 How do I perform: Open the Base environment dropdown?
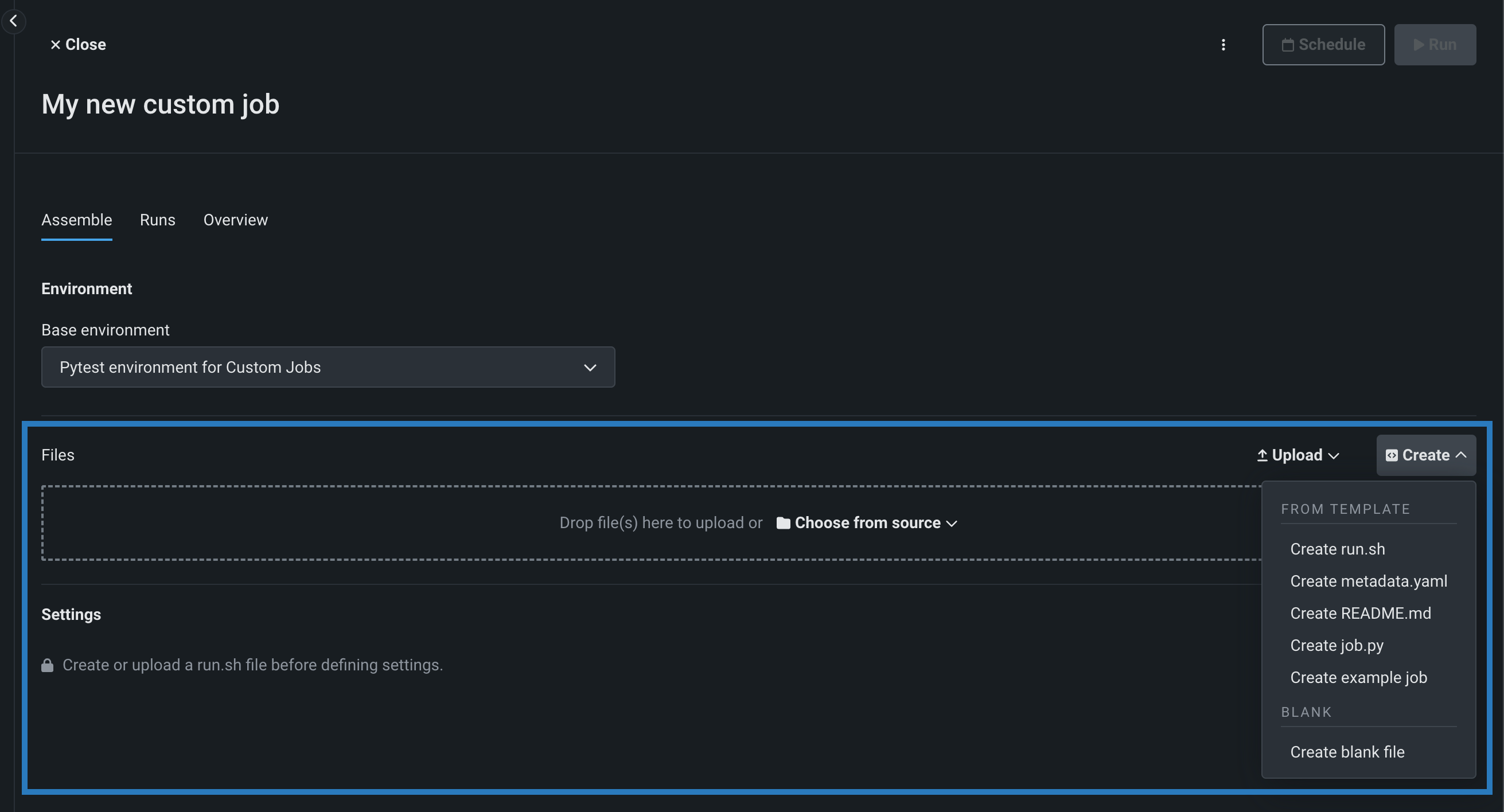click(x=328, y=367)
